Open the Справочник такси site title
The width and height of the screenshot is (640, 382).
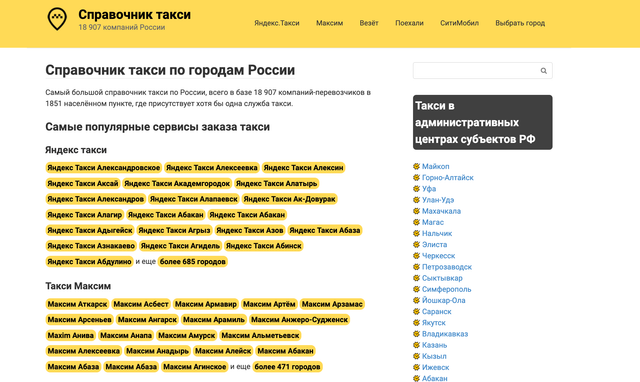134,15
